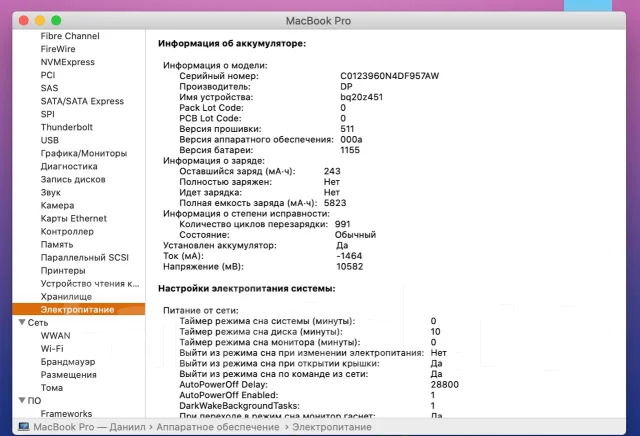
Task: Select Звук in sidebar
Action: click(x=51, y=193)
